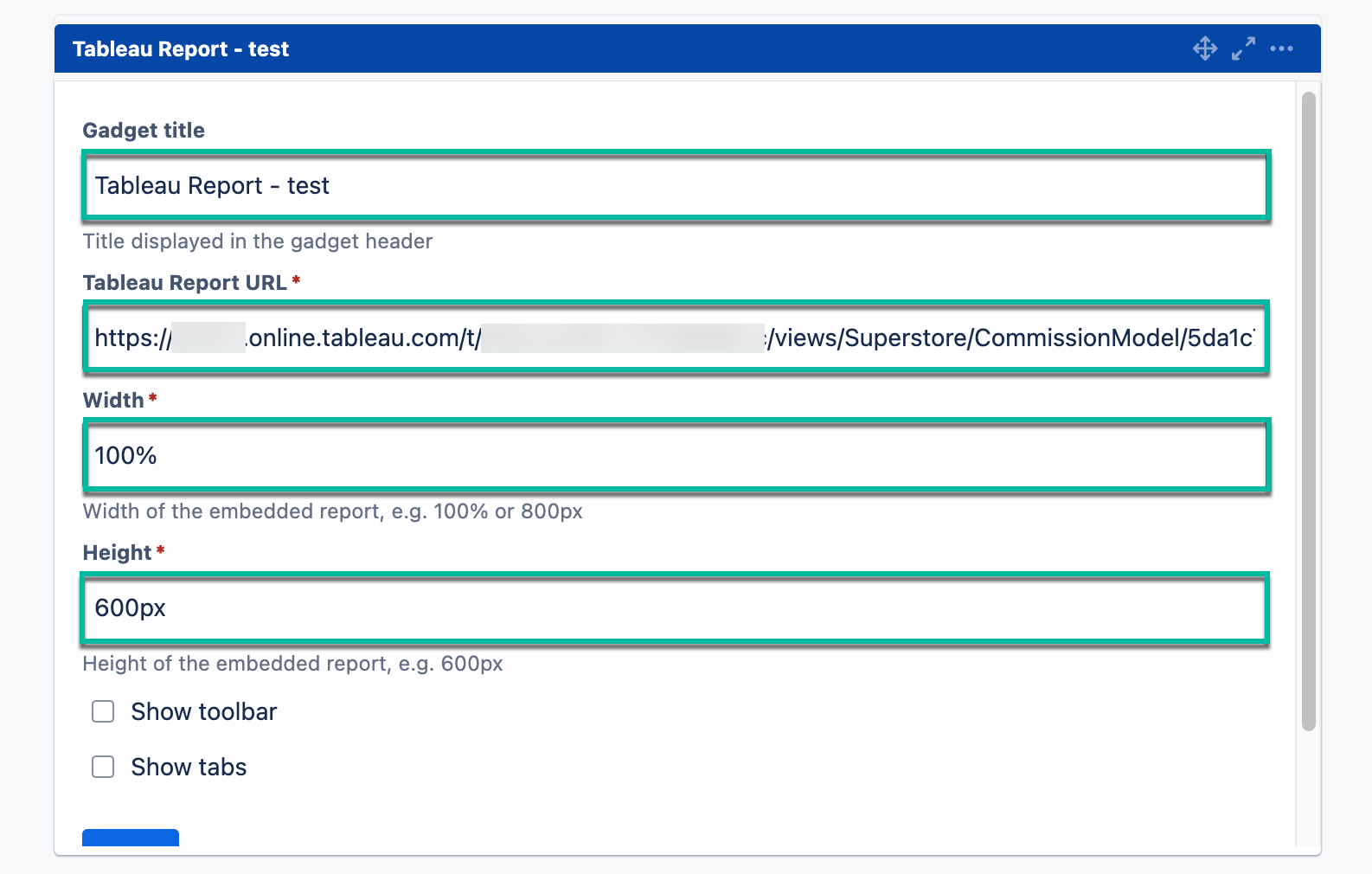Viewport: 1372px width, 874px height.
Task: Click the "Height" field label
Action: [x=118, y=553]
